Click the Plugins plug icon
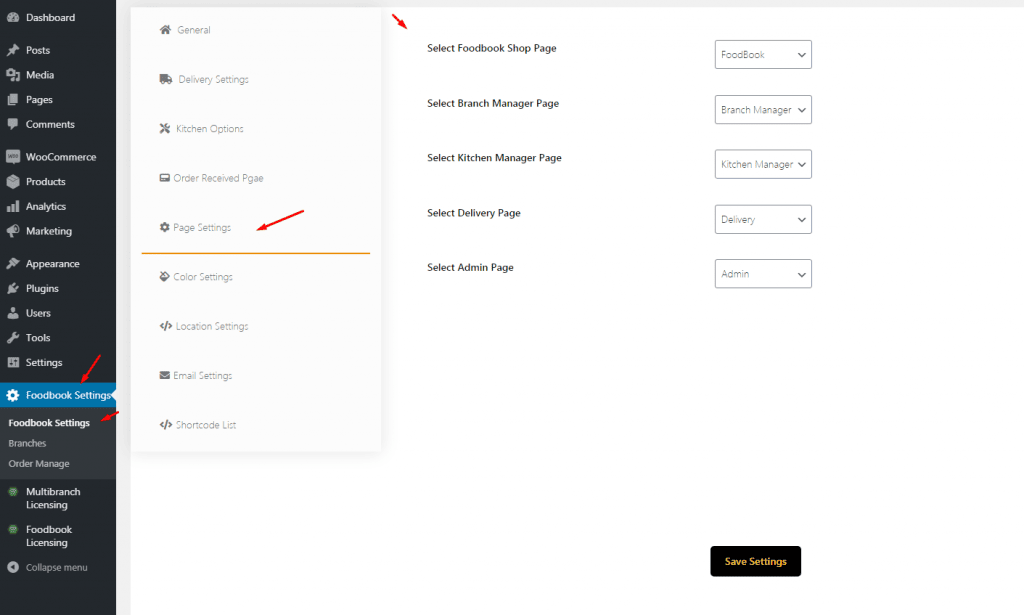Viewport: 1024px width, 615px height. click(x=13, y=289)
